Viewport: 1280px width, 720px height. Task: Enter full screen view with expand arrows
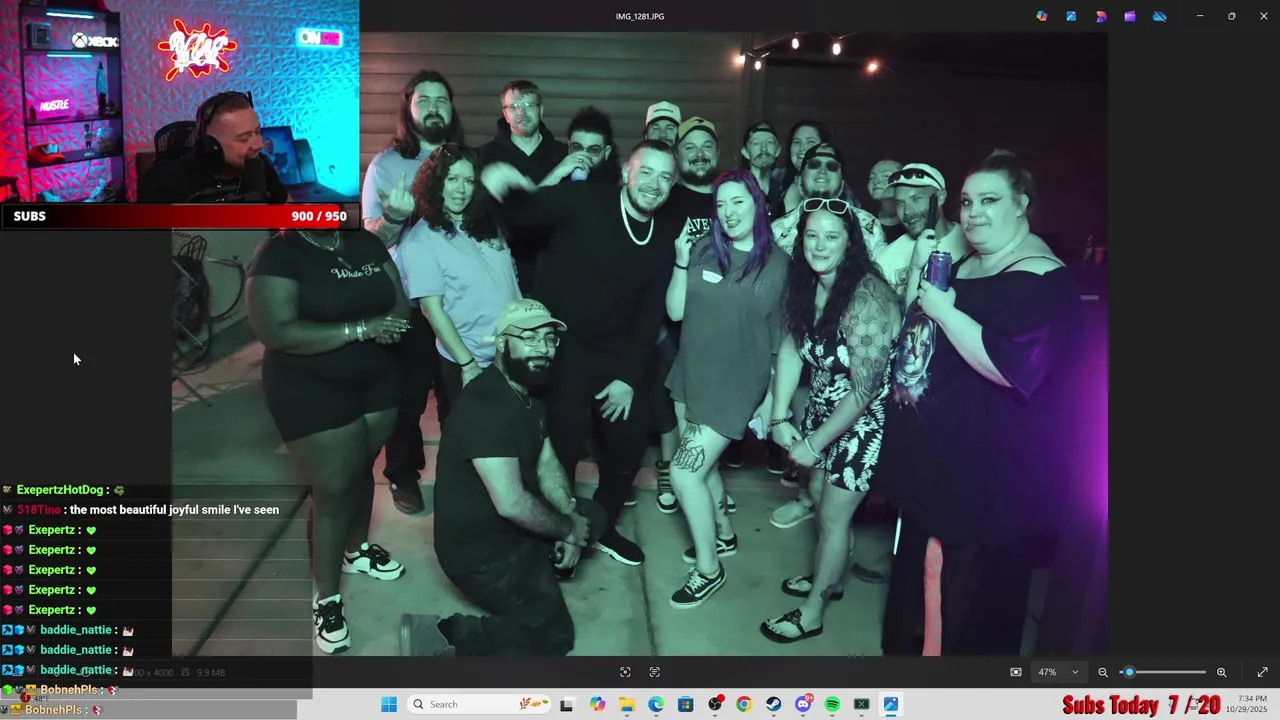click(1262, 672)
